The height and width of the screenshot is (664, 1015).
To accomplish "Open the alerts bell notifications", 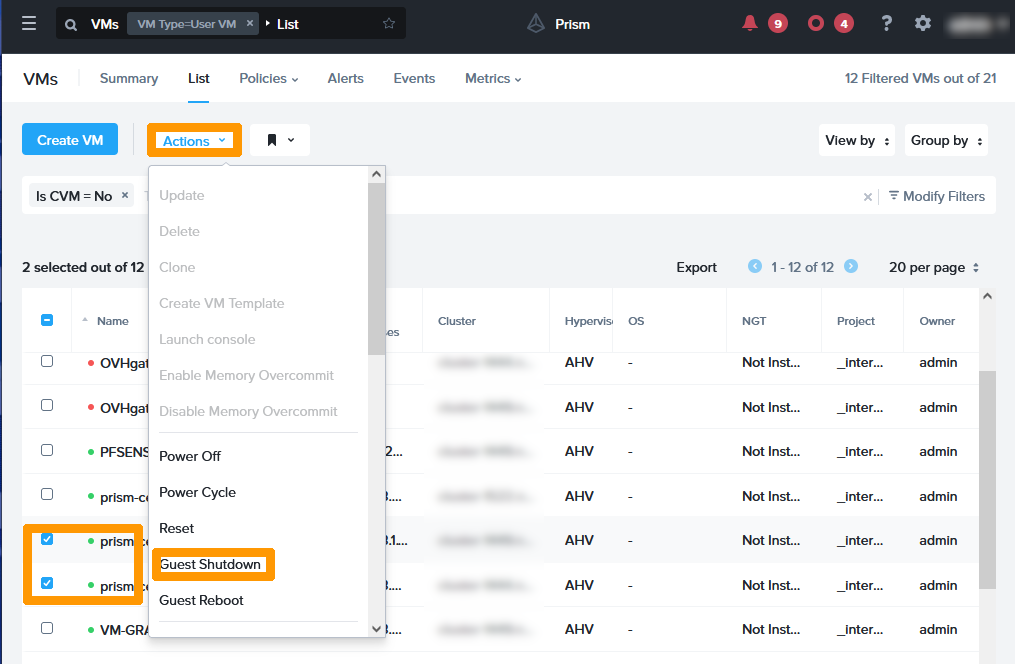I will coord(750,23).
